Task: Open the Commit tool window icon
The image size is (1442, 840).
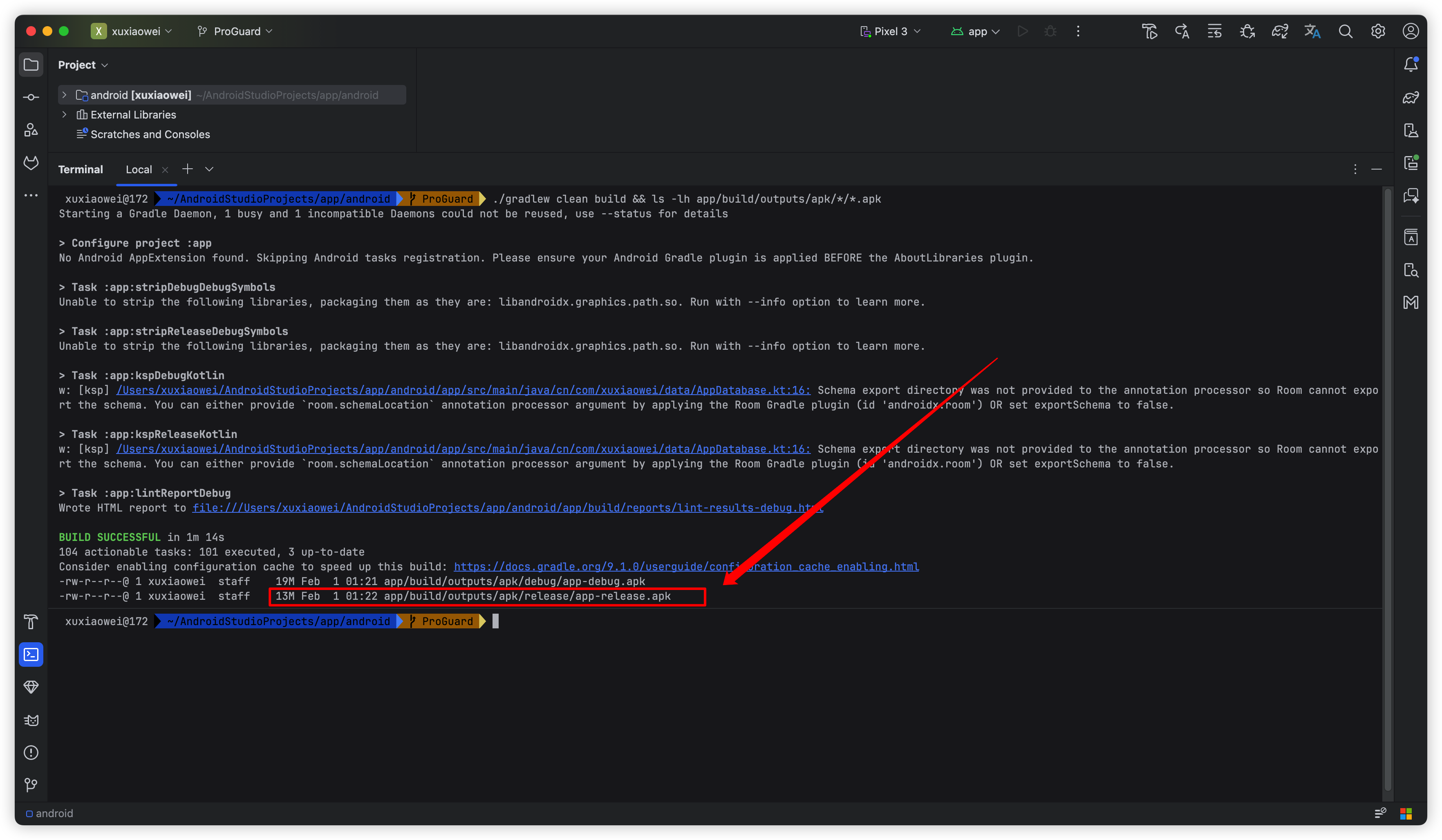Action: (x=31, y=97)
